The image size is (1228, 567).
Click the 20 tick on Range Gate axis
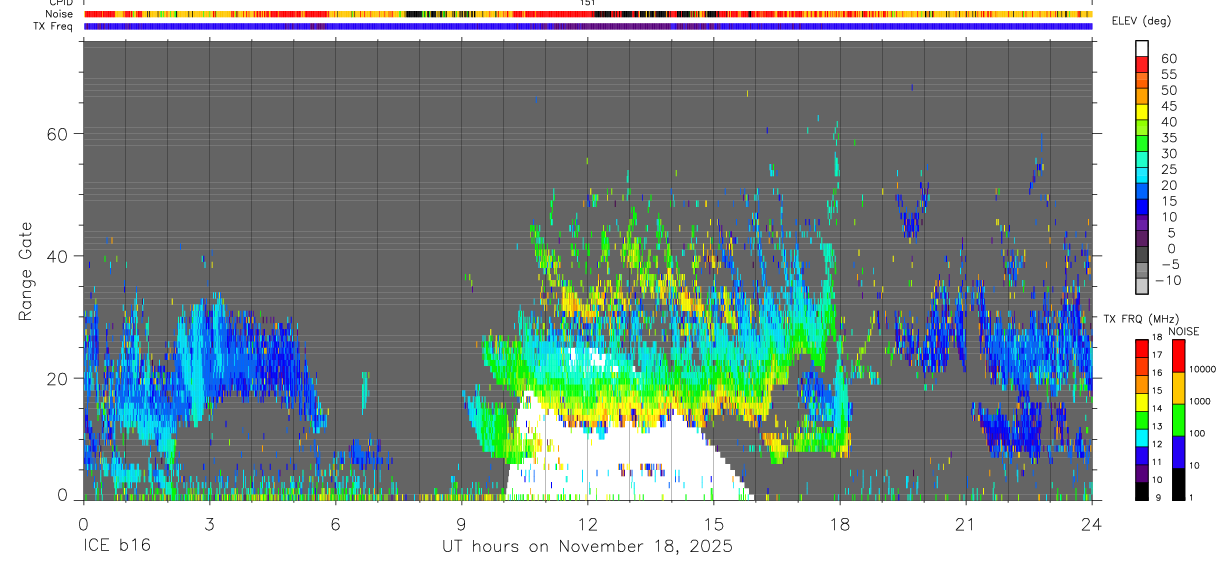pos(57,378)
